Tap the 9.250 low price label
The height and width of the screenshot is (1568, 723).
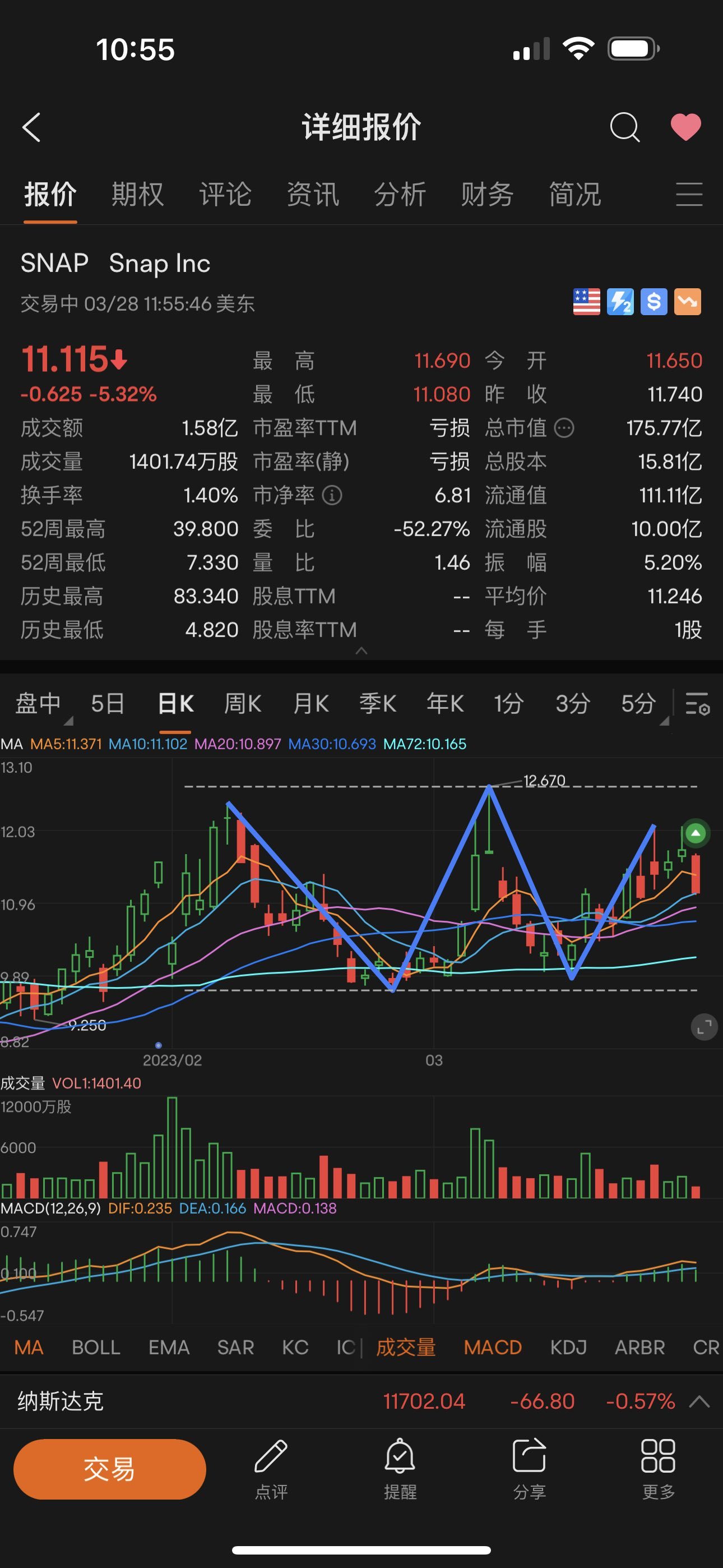click(87, 1026)
